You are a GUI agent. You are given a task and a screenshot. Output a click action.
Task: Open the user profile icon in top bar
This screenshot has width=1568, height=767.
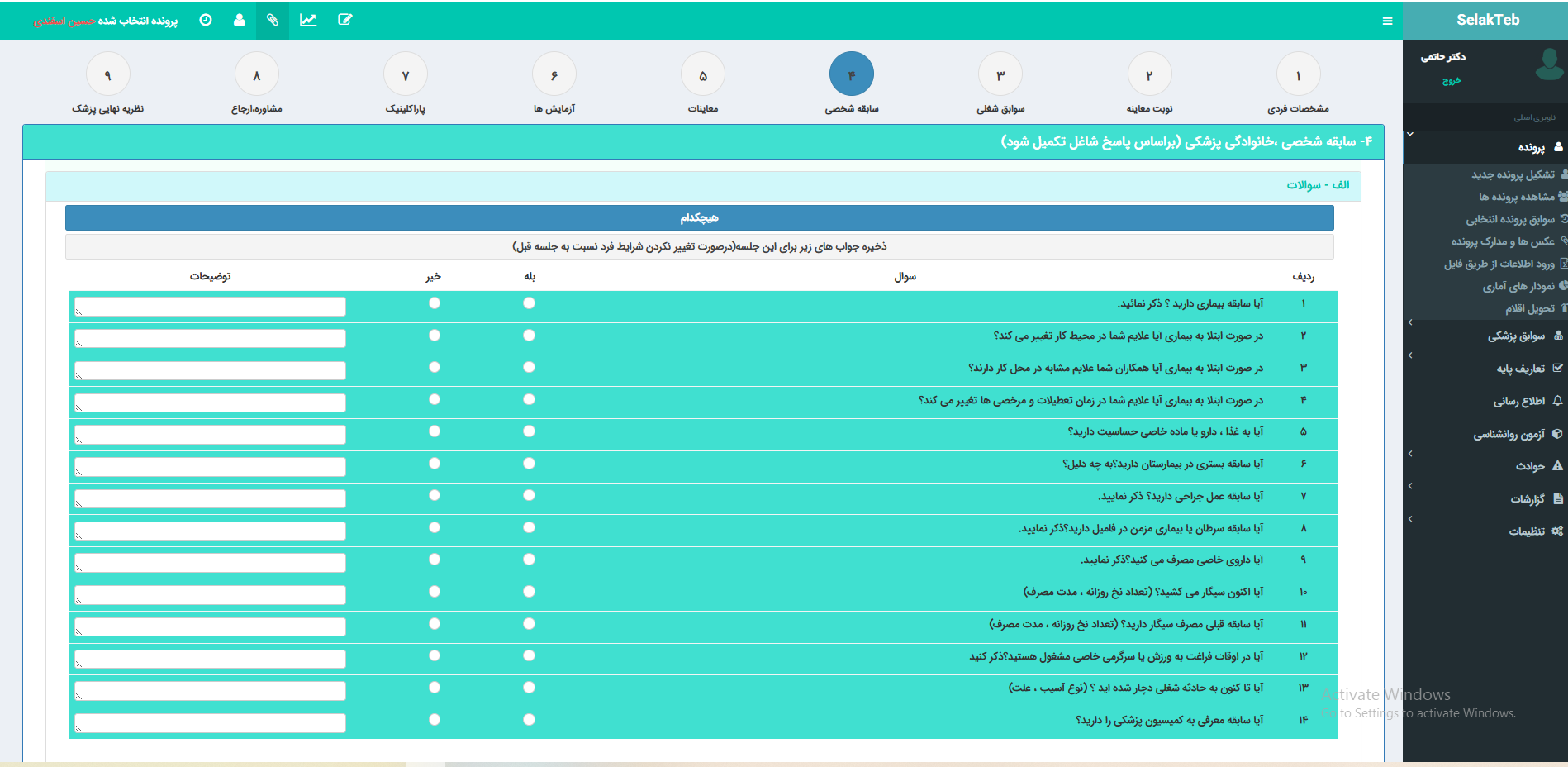pyautogui.click(x=240, y=20)
